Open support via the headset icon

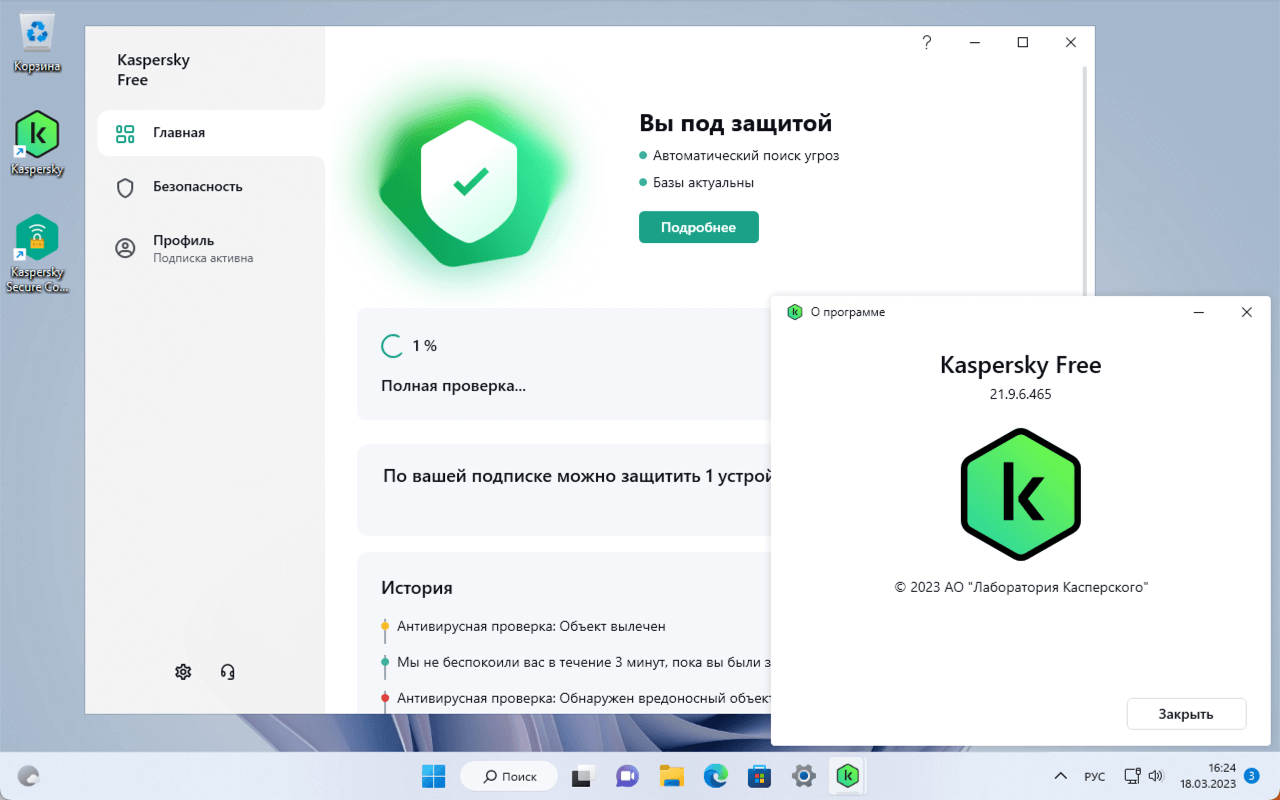click(x=228, y=672)
